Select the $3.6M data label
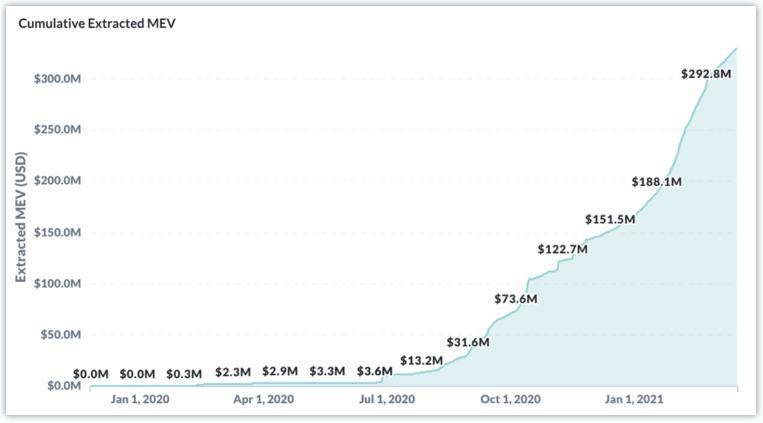The image size is (763, 423). point(375,371)
